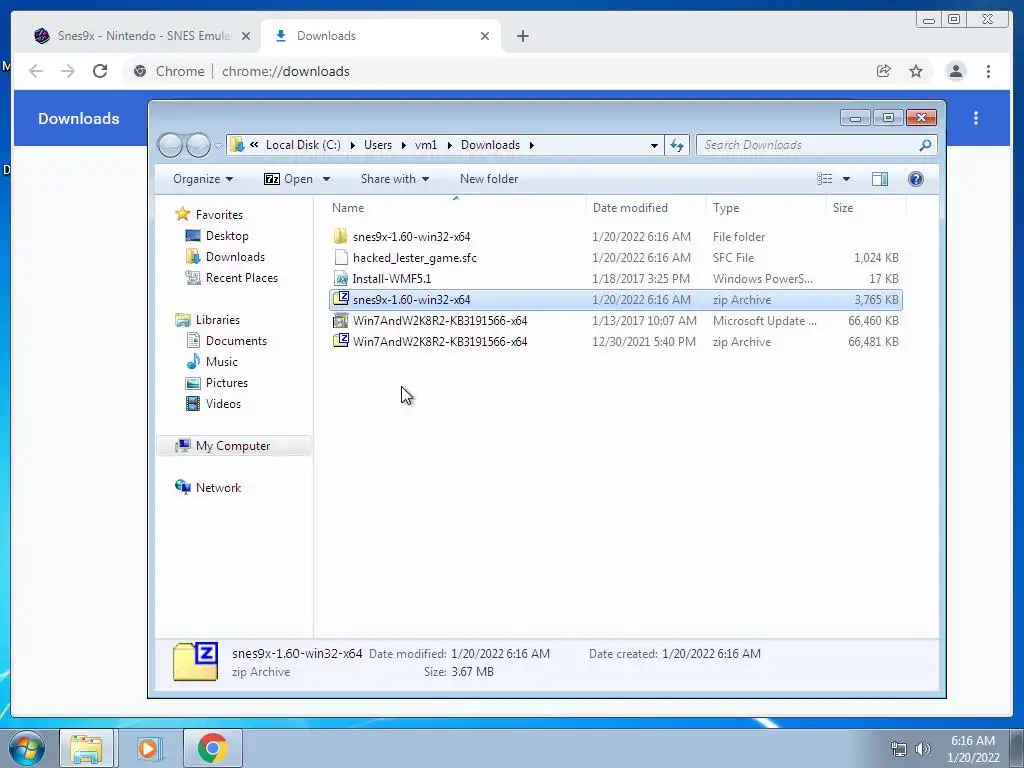Viewport: 1024px width, 768px height.
Task: Bookmark this page with the star icon
Action: click(x=916, y=71)
